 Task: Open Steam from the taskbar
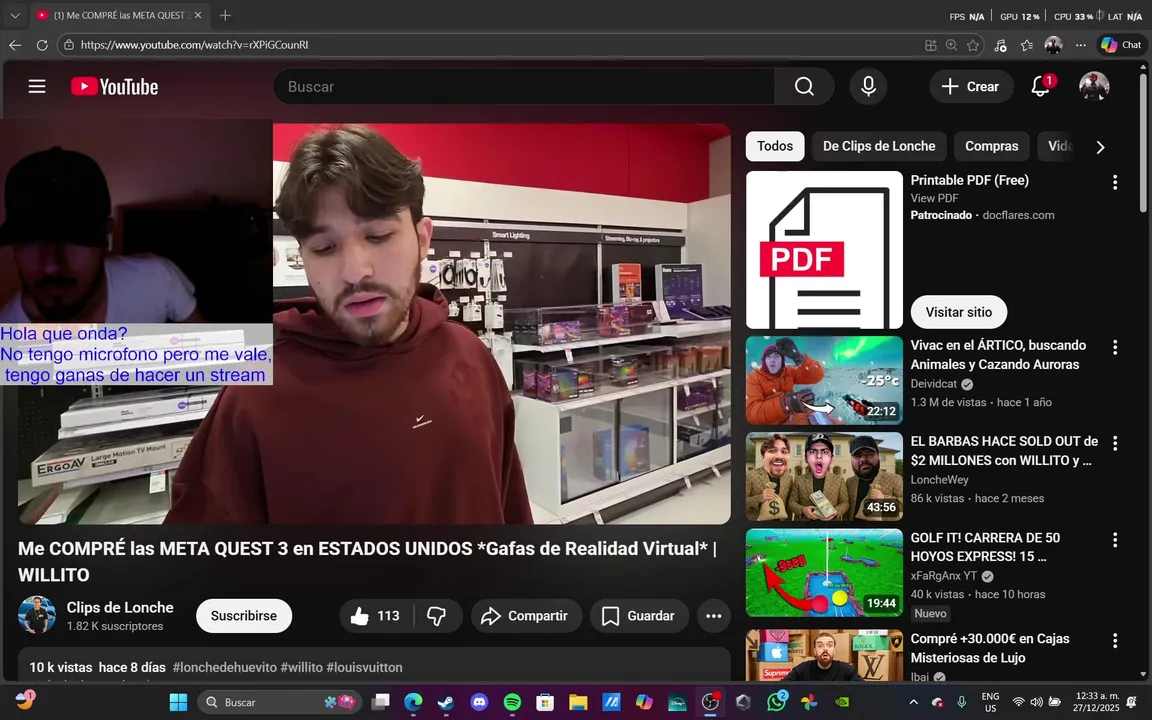pyautogui.click(x=446, y=702)
